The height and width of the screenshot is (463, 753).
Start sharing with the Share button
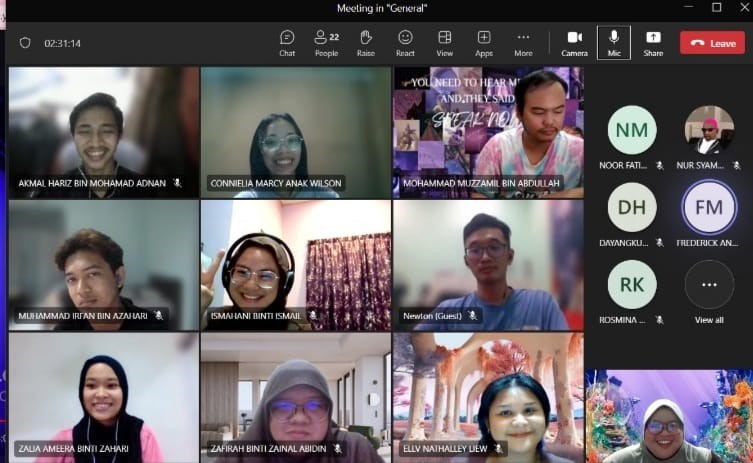pyautogui.click(x=653, y=42)
